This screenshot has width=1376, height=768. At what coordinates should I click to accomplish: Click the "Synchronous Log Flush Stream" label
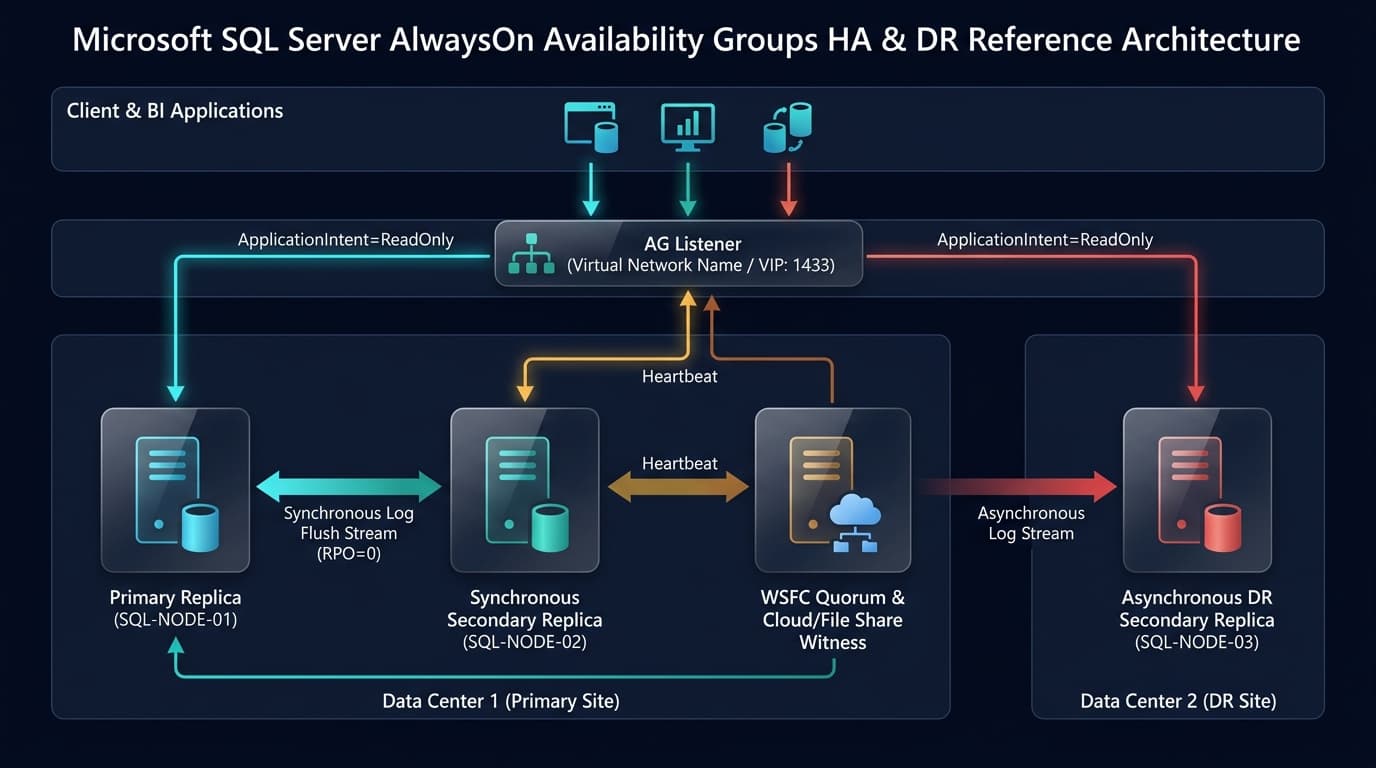[349, 523]
